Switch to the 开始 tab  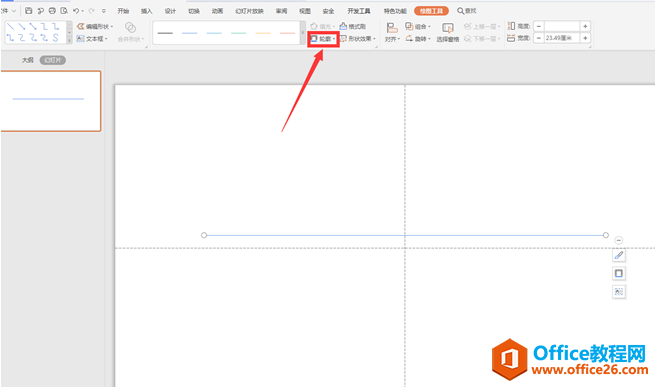[x=123, y=11]
